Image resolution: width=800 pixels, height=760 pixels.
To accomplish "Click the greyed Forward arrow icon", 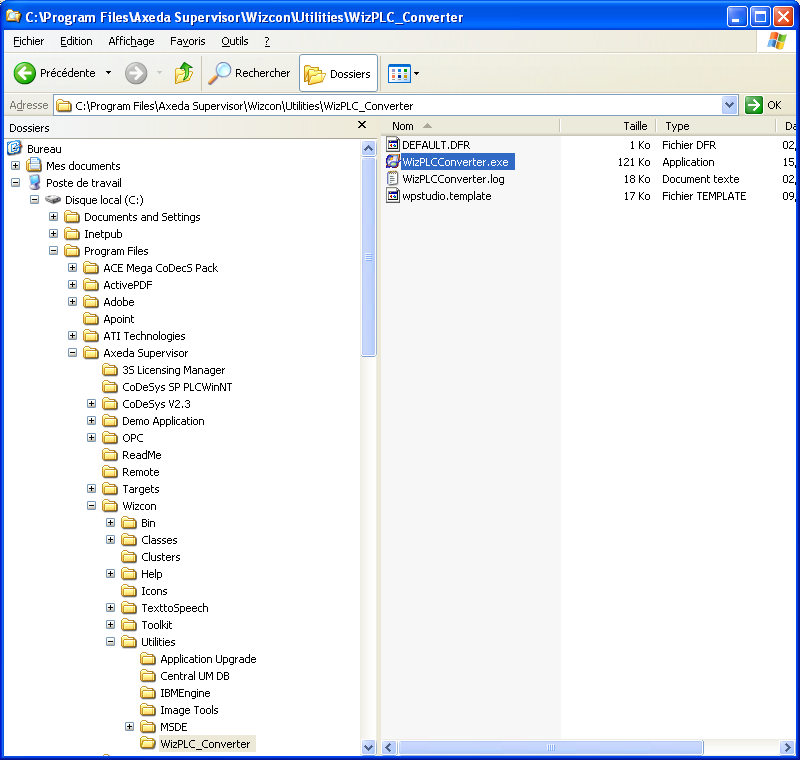I will click(136, 73).
